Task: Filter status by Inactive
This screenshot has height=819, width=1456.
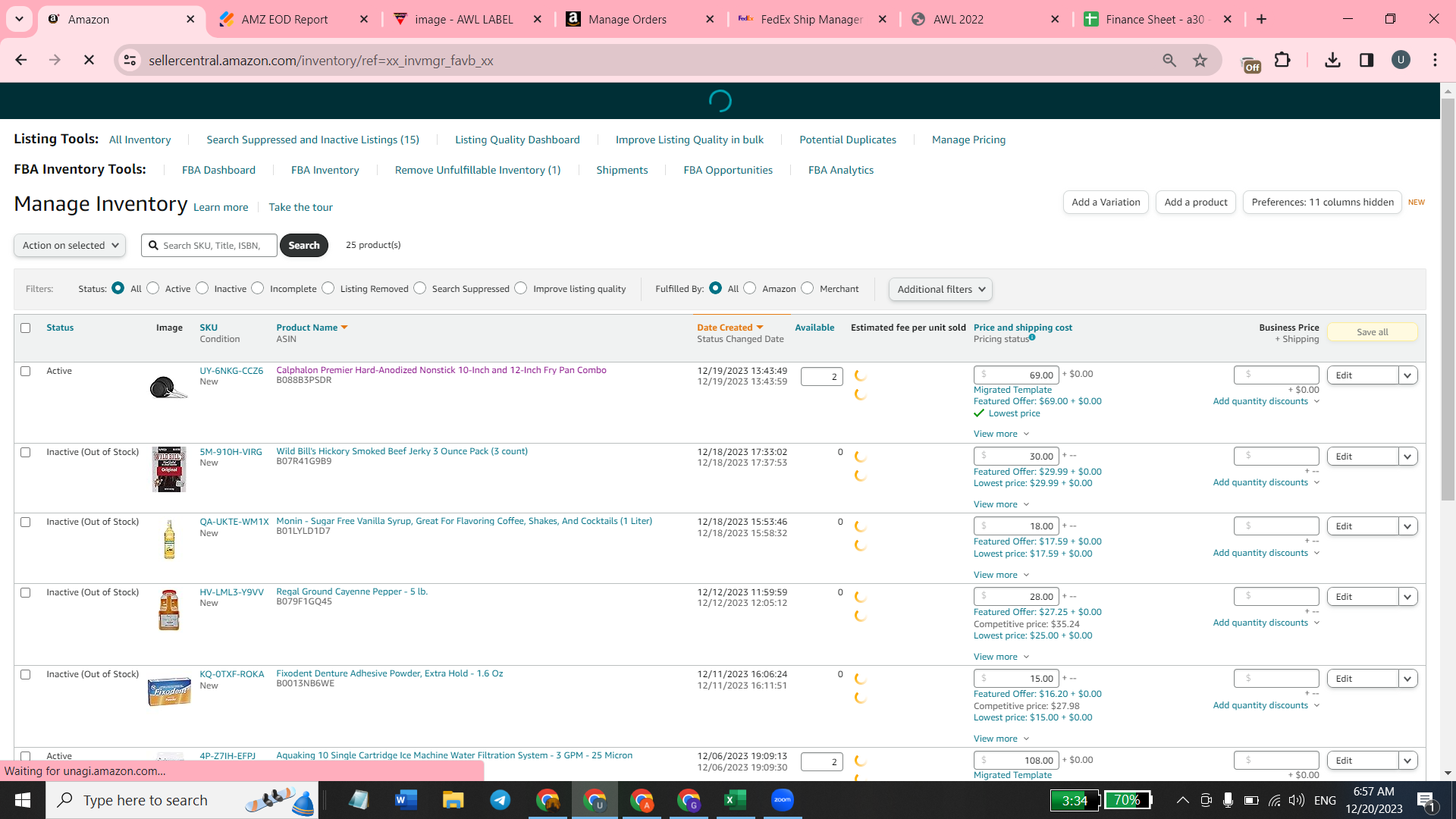Action: tap(202, 288)
